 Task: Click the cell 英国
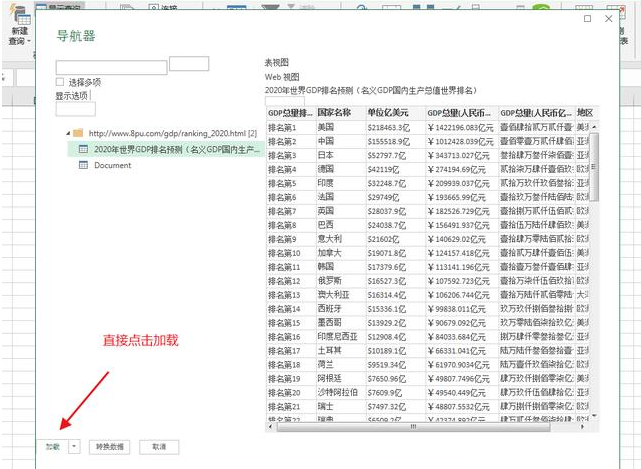point(341,211)
